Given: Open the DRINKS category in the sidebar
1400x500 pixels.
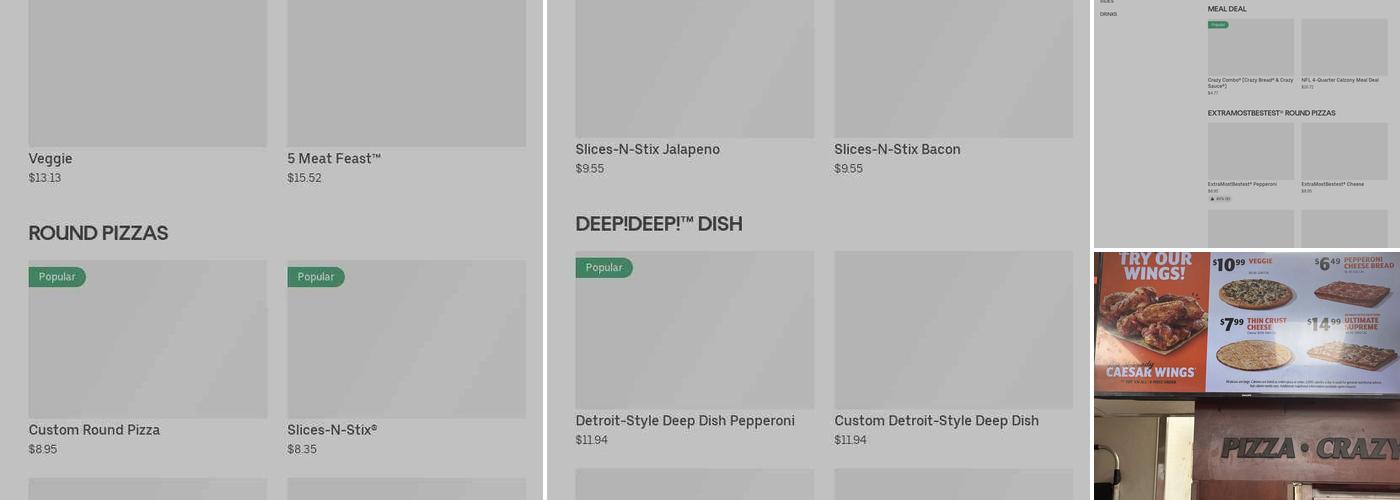Looking at the screenshot, I should pyautogui.click(x=1109, y=14).
